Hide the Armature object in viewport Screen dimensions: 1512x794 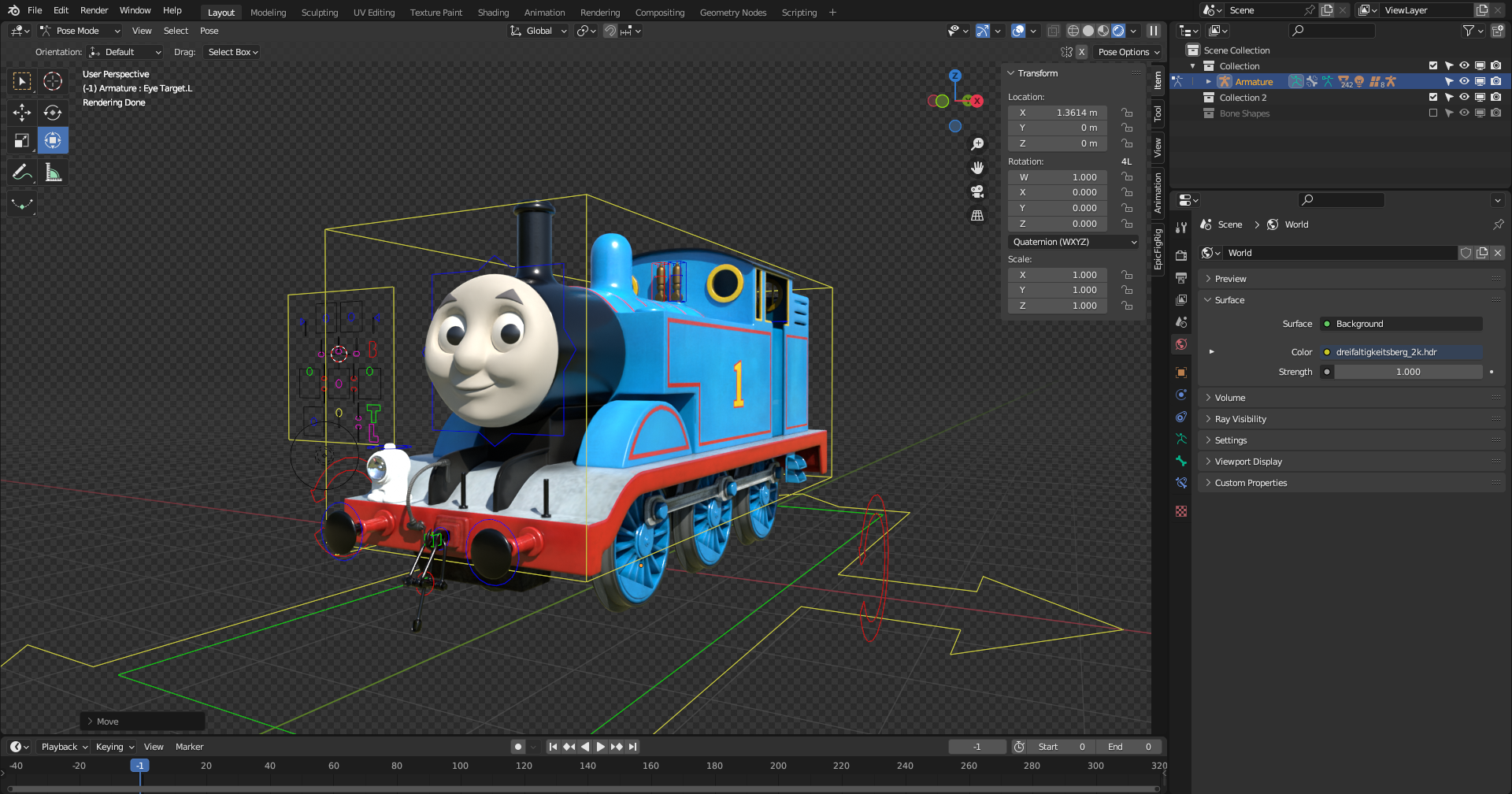click(x=1464, y=82)
